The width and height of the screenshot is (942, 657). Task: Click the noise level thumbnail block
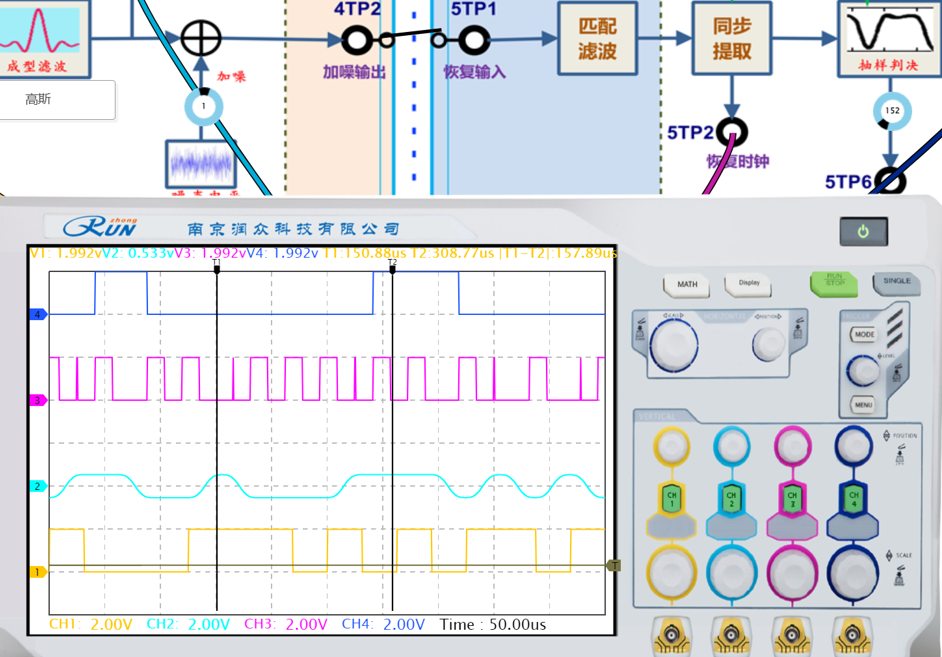[203, 165]
